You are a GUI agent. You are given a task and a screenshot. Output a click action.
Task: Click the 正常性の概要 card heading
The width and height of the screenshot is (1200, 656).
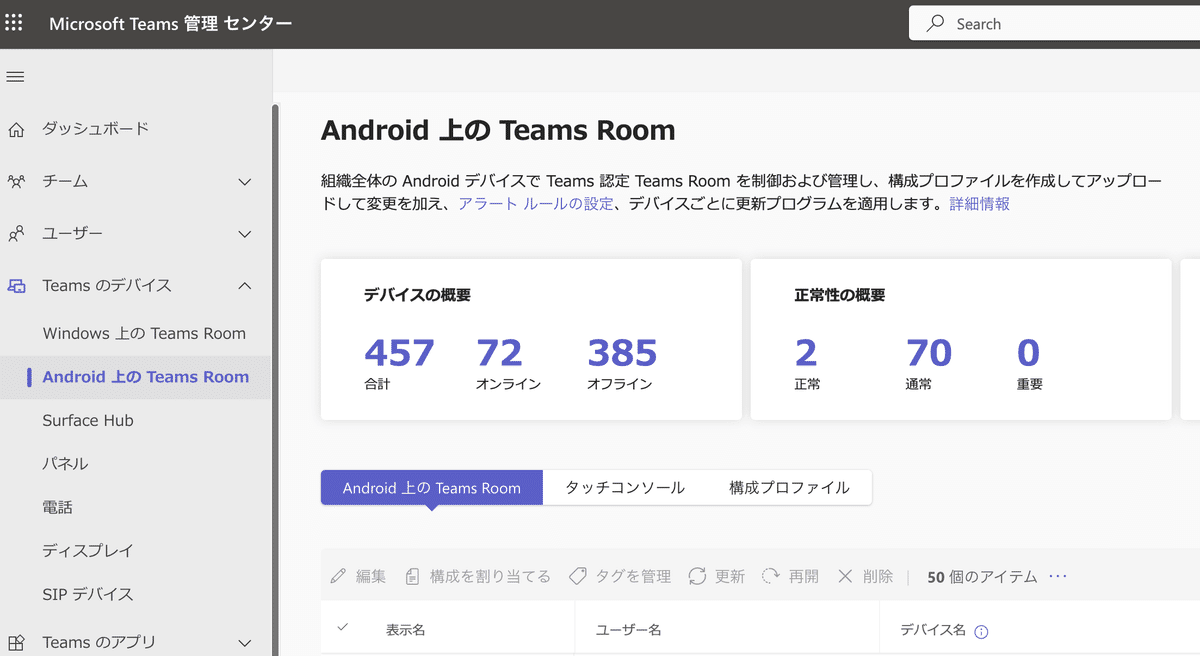(x=840, y=295)
